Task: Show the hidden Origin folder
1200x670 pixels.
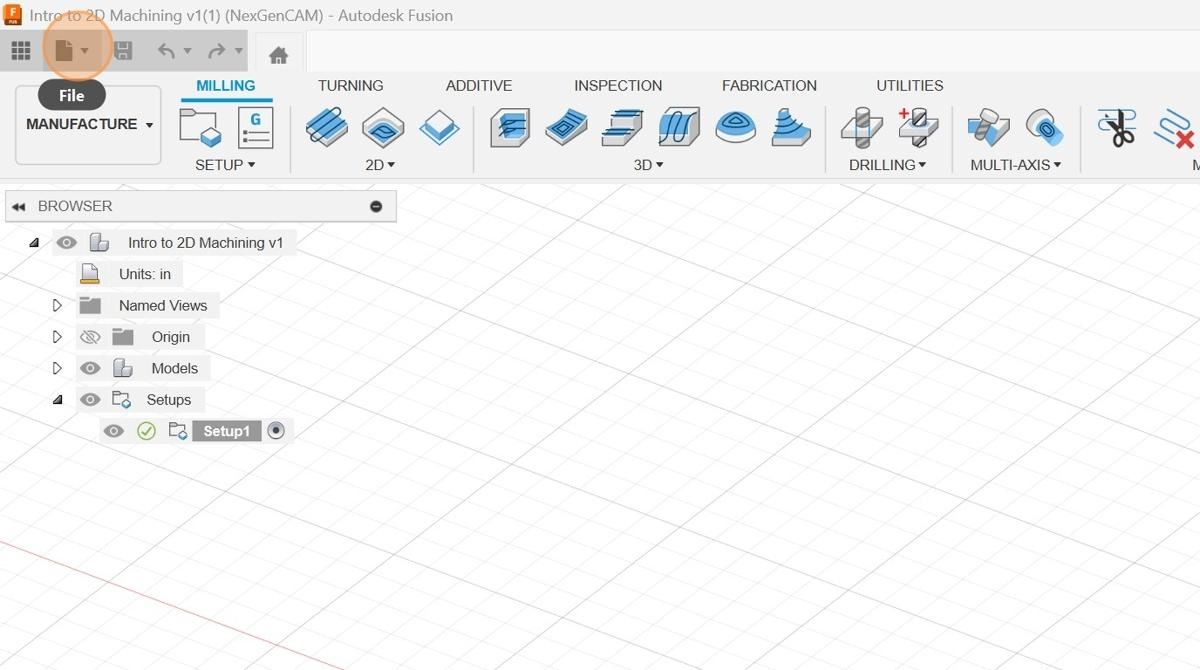Action: pyautogui.click(x=90, y=337)
